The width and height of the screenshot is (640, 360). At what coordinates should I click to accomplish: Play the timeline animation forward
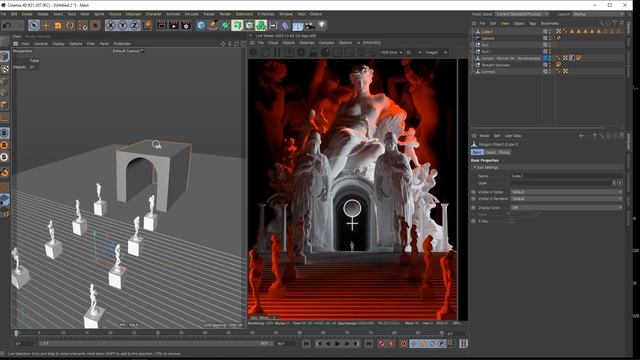[337, 344]
